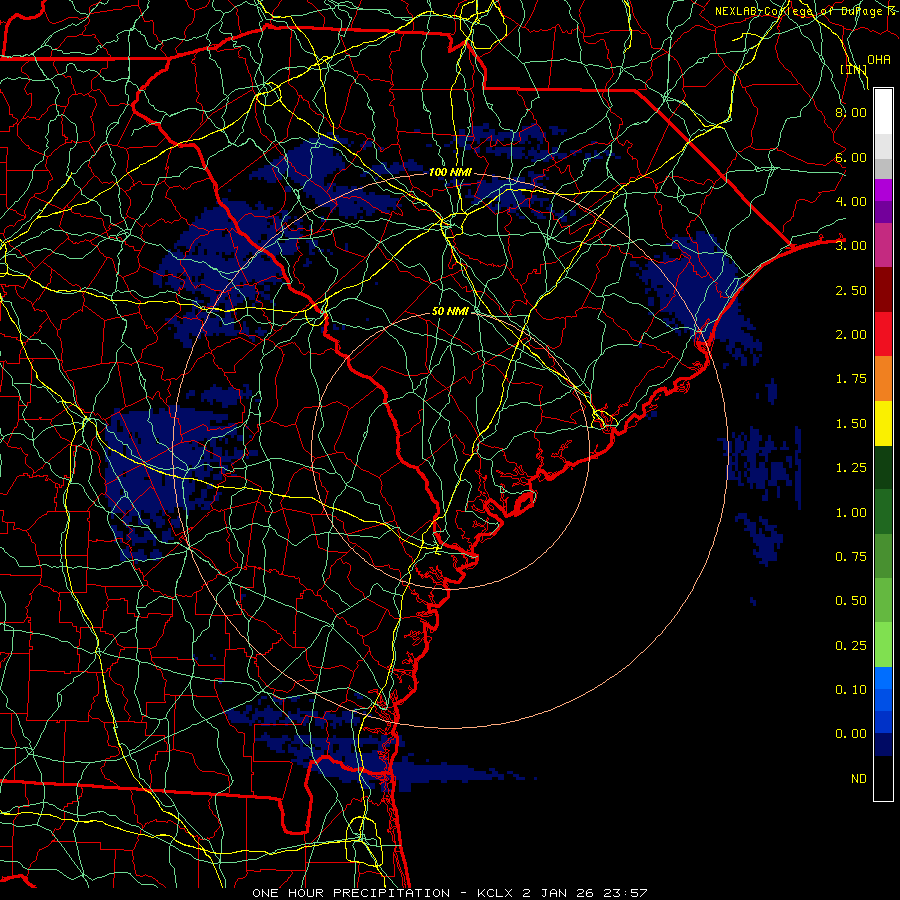Click the 50 NMI range ring label
The height and width of the screenshot is (900, 900).
point(450,311)
